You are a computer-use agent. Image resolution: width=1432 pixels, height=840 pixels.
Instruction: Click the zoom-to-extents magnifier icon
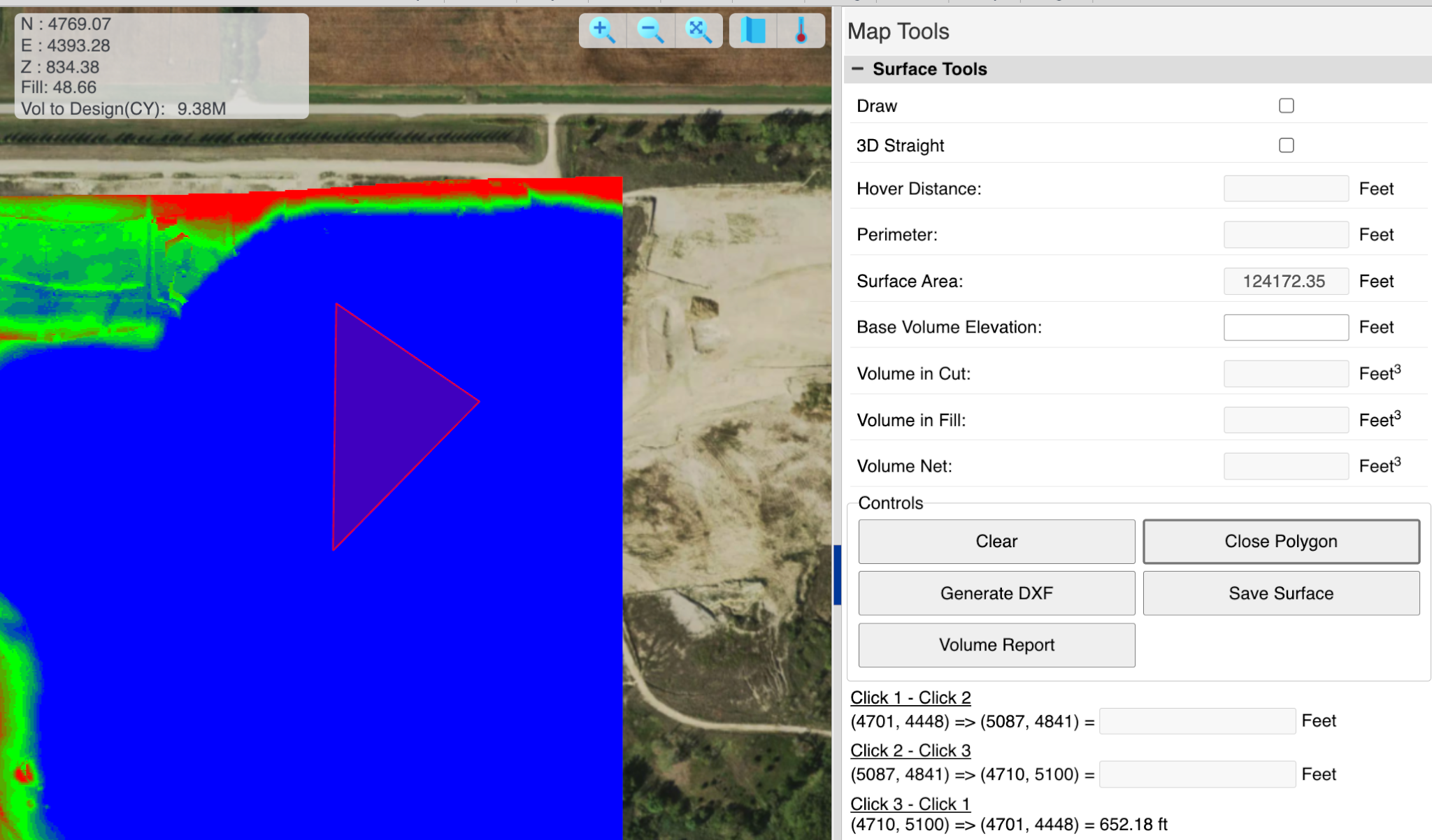coord(699,31)
